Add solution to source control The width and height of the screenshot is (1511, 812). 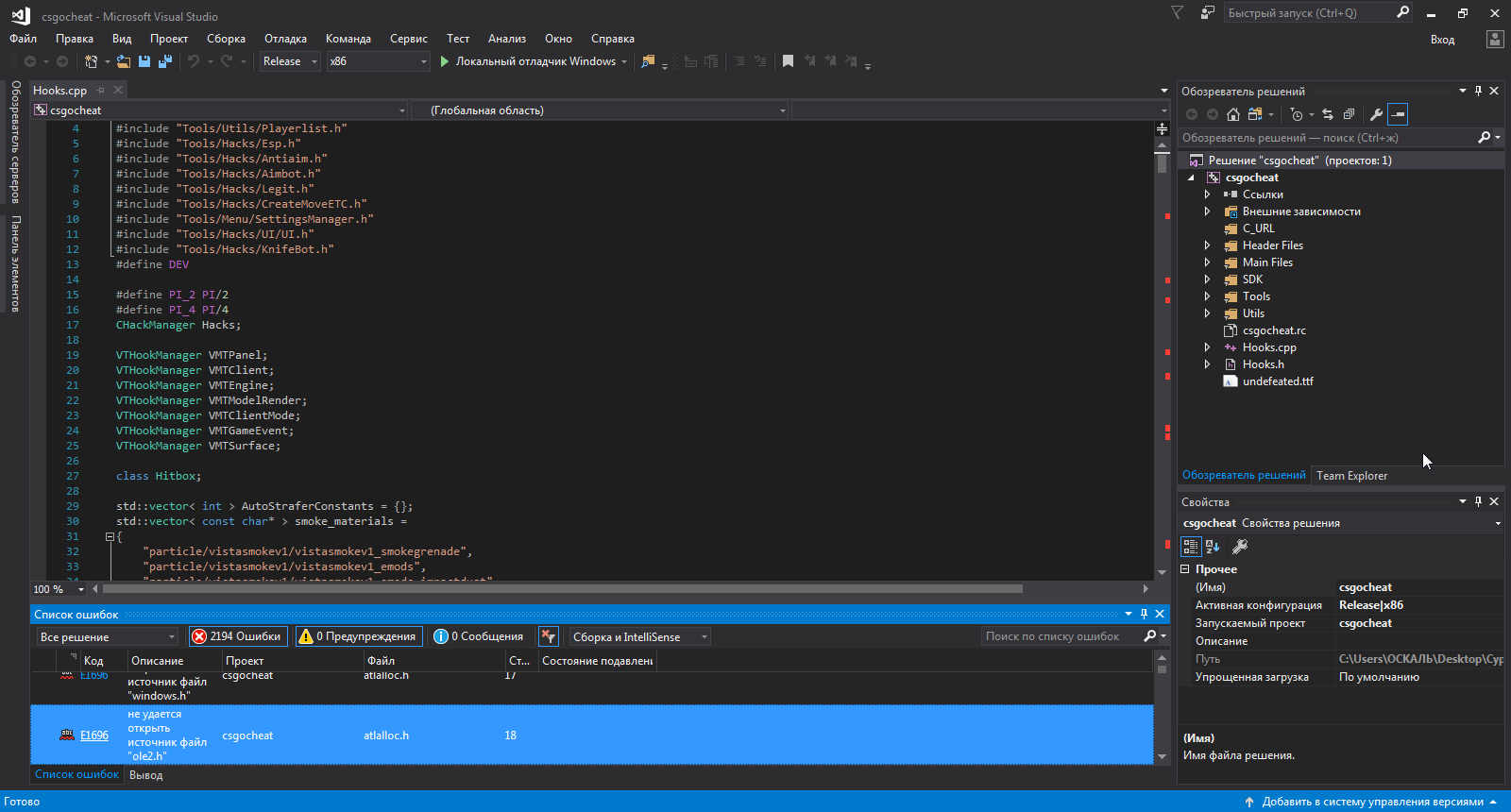(x=1372, y=802)
